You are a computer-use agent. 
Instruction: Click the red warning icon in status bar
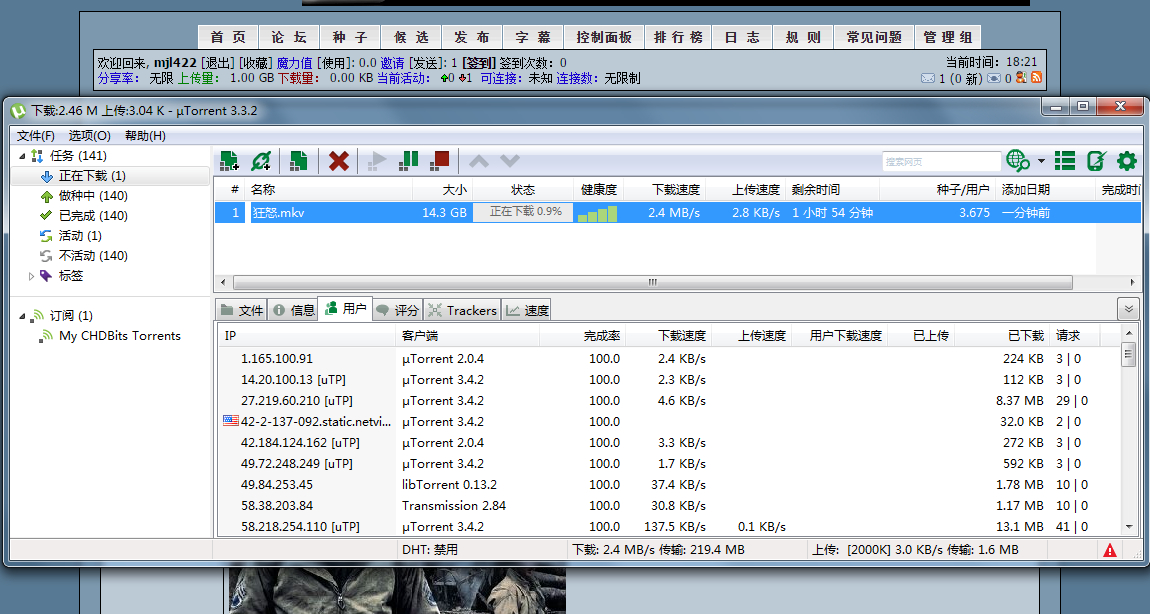1109,550
